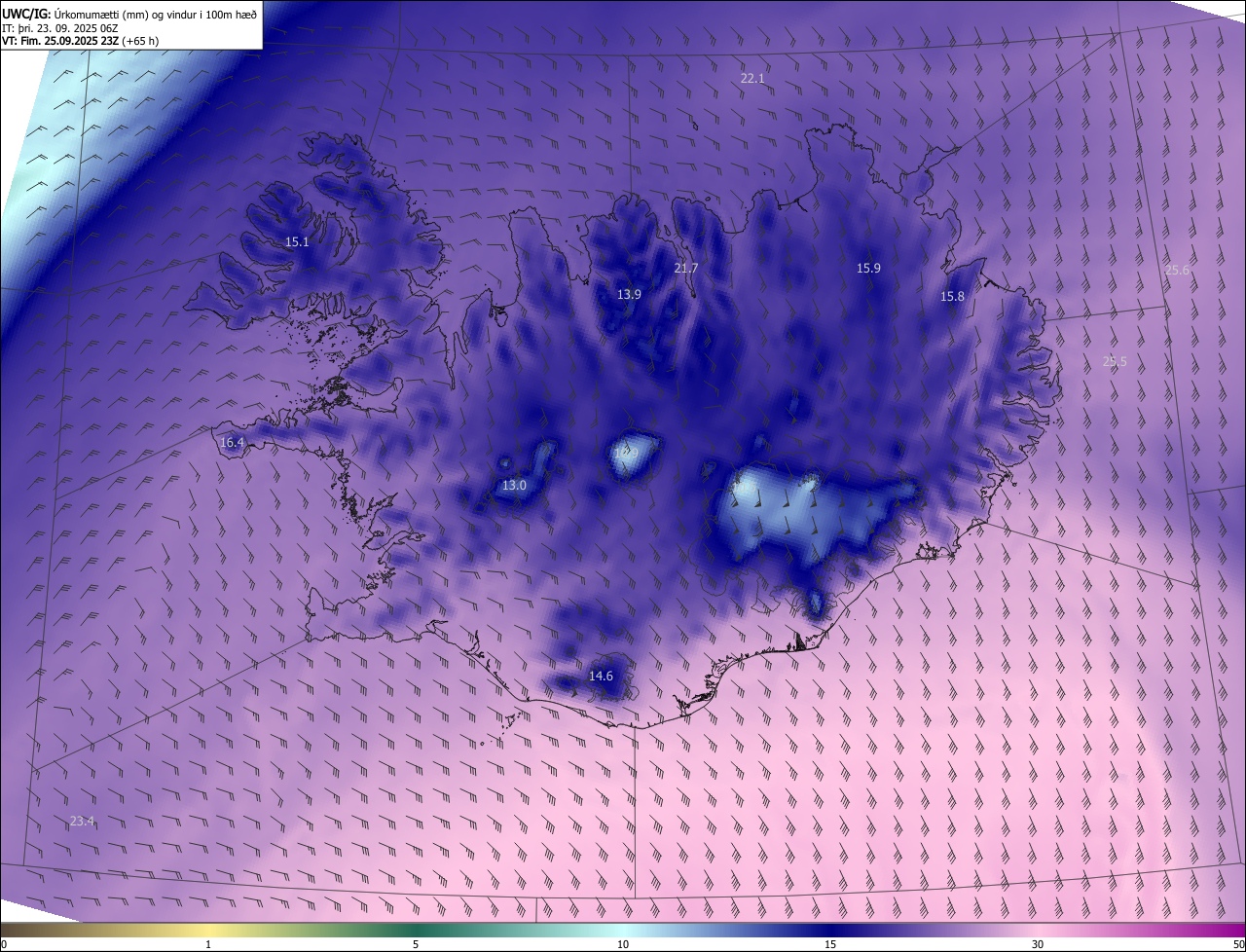The image size is (1246, 952).
Task: Click the 15.8 value on the map
Action: 952,296
